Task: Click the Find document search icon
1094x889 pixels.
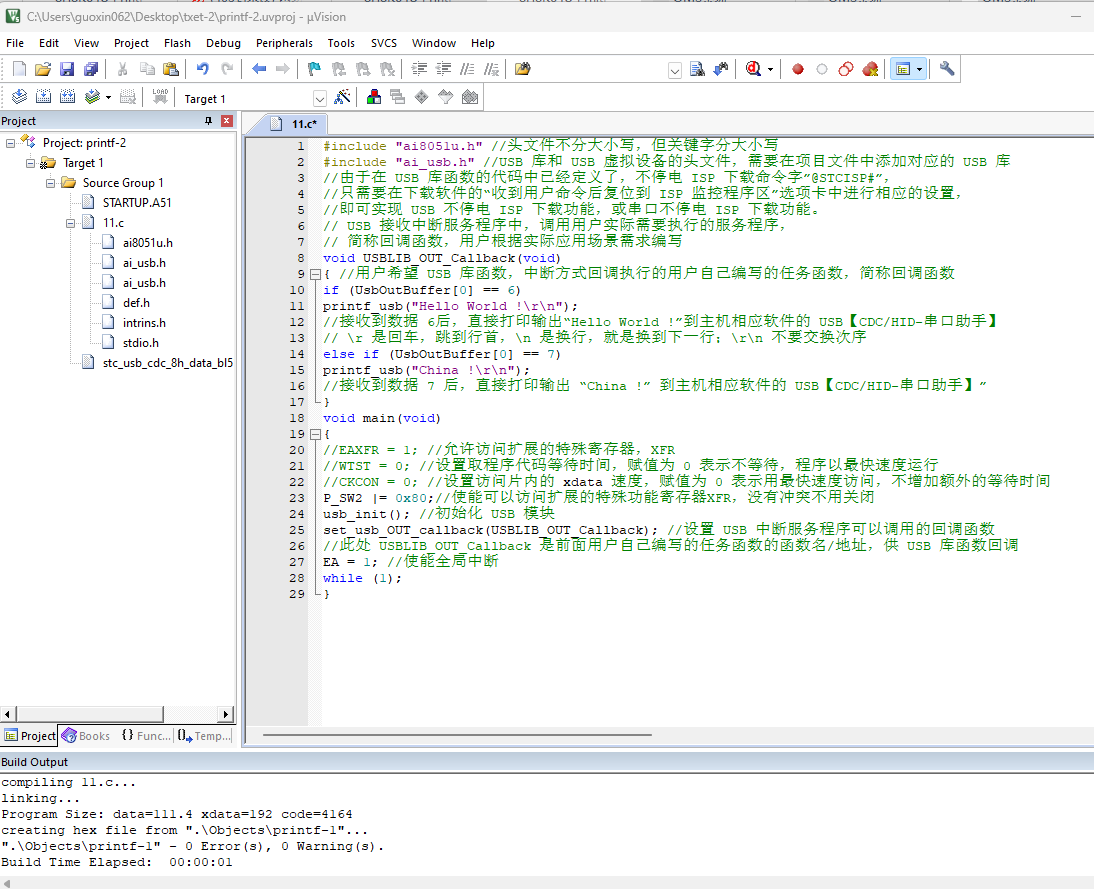Action: tap(697, 69)
